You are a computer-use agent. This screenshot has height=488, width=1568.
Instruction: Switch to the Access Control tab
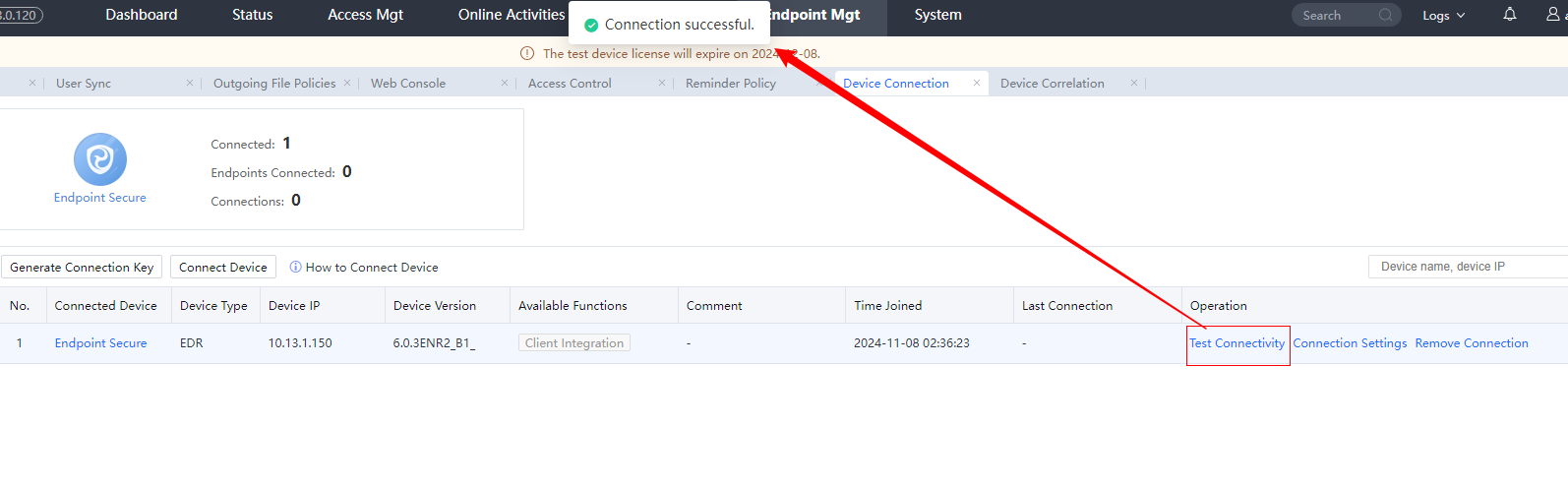(x=570, y=84)
